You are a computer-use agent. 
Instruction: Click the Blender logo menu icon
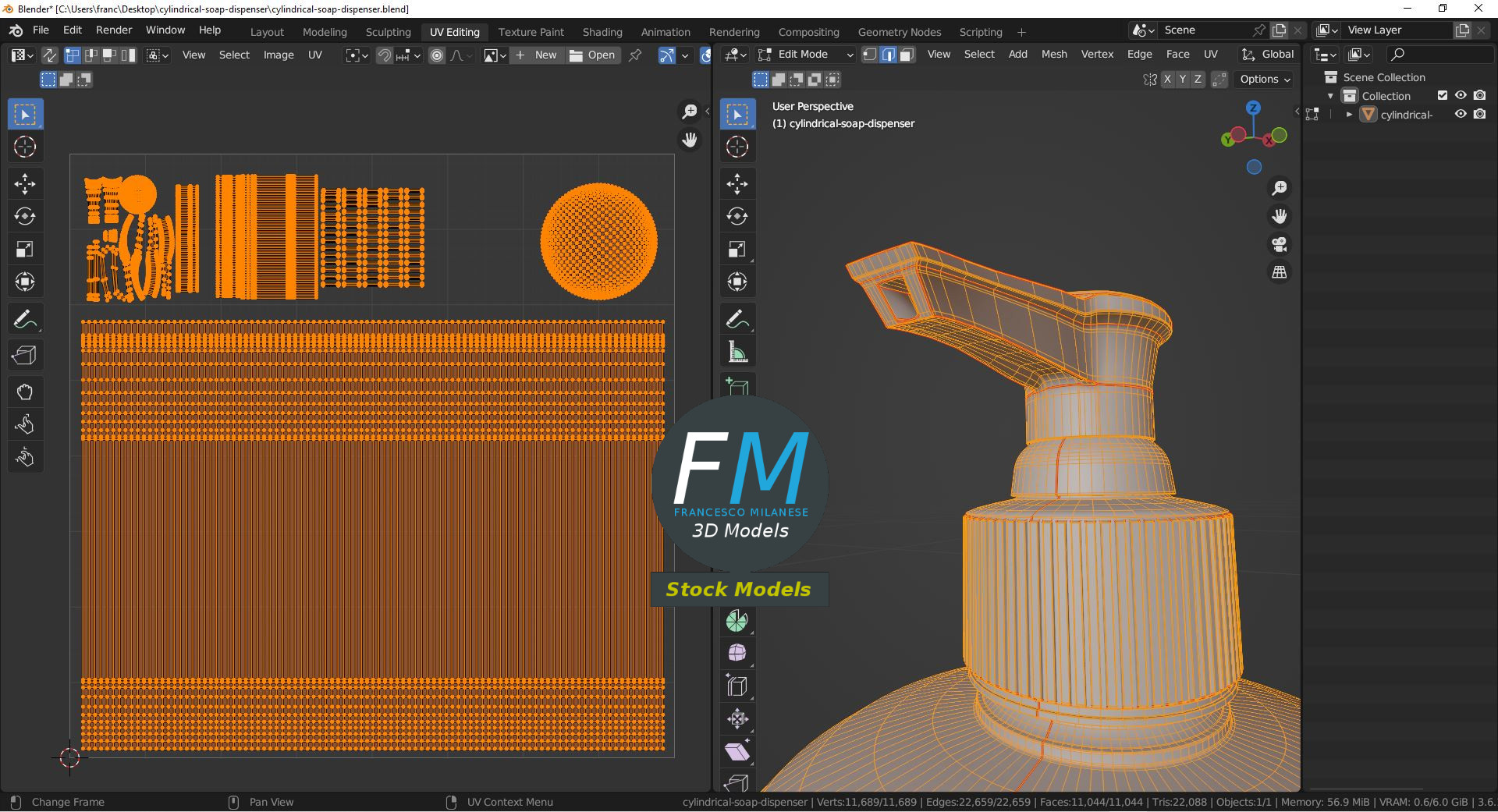16,30
